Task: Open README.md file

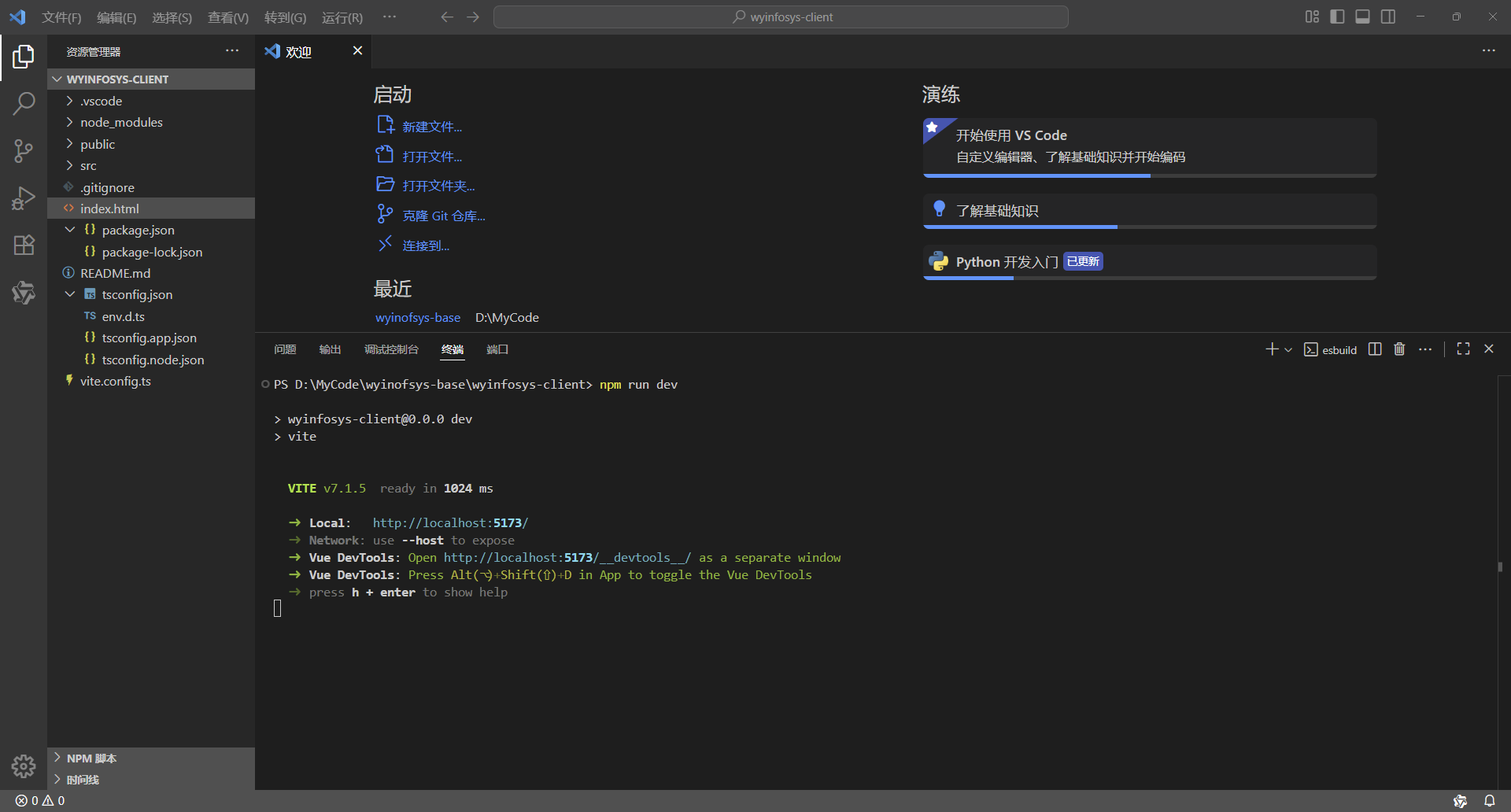Action: [x=151, y=273]
